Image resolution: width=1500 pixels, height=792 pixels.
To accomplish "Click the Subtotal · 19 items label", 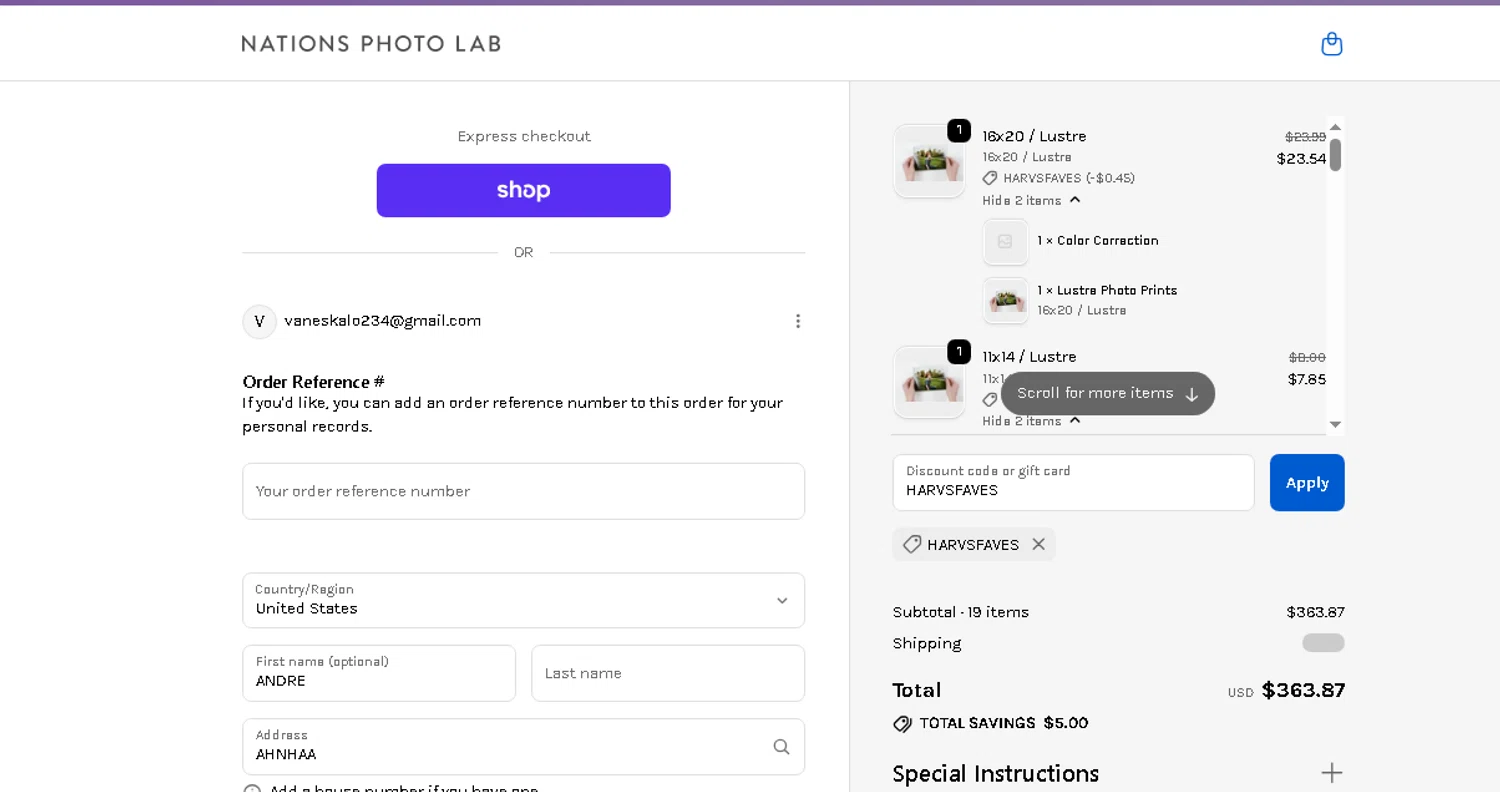I will (961, 612).
